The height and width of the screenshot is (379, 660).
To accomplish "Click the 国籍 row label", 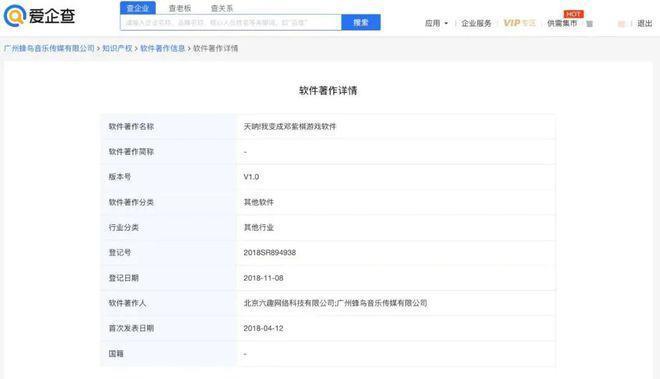I will pyautogui.click(x=116, y=354).
